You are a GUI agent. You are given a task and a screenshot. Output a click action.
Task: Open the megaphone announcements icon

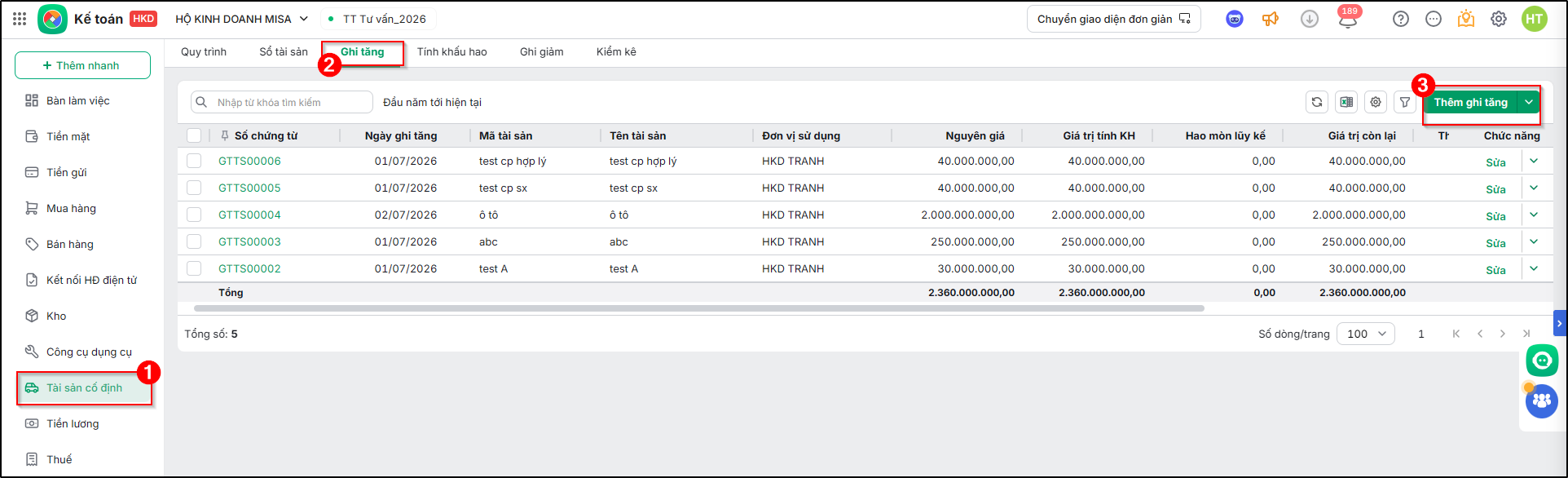(x=1271, y=19)
